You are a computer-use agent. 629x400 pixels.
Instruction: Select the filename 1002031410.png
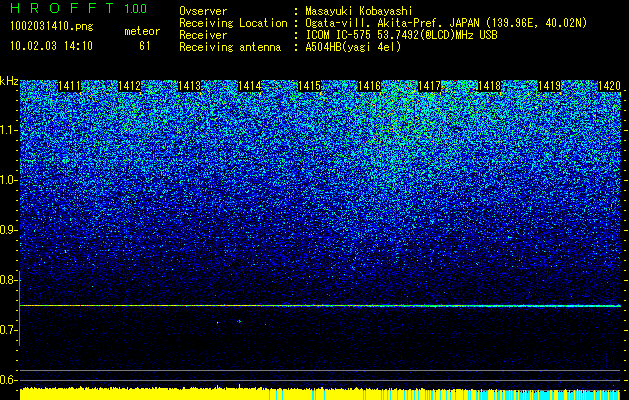(x=52, y=26)
